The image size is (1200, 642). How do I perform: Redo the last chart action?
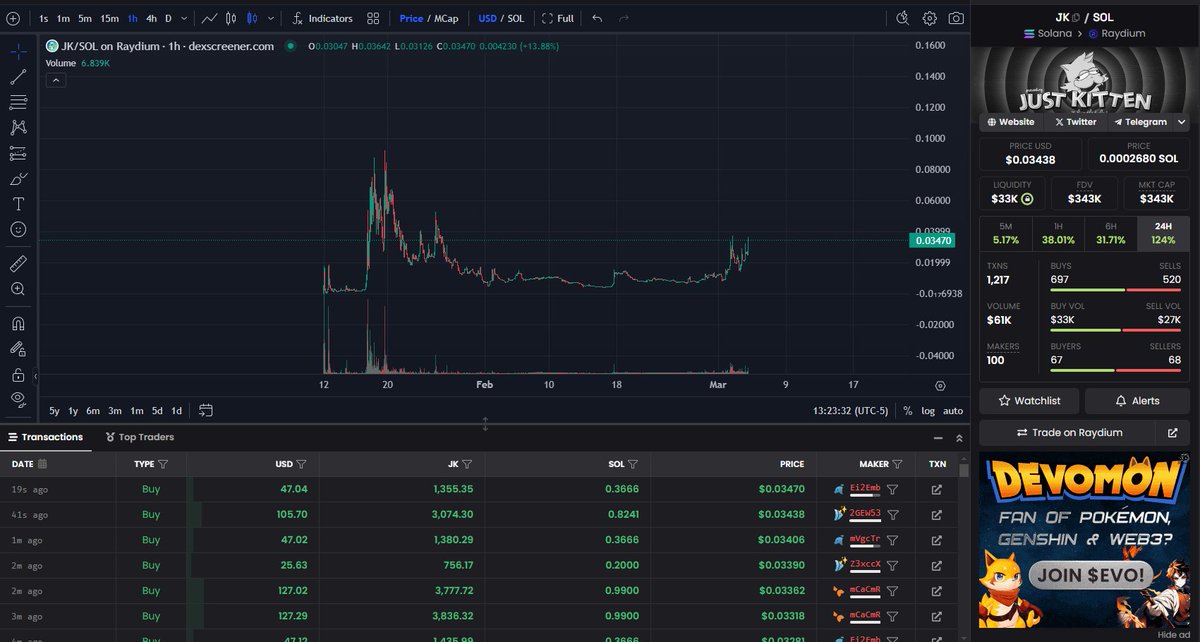click(x=624, y=18)
